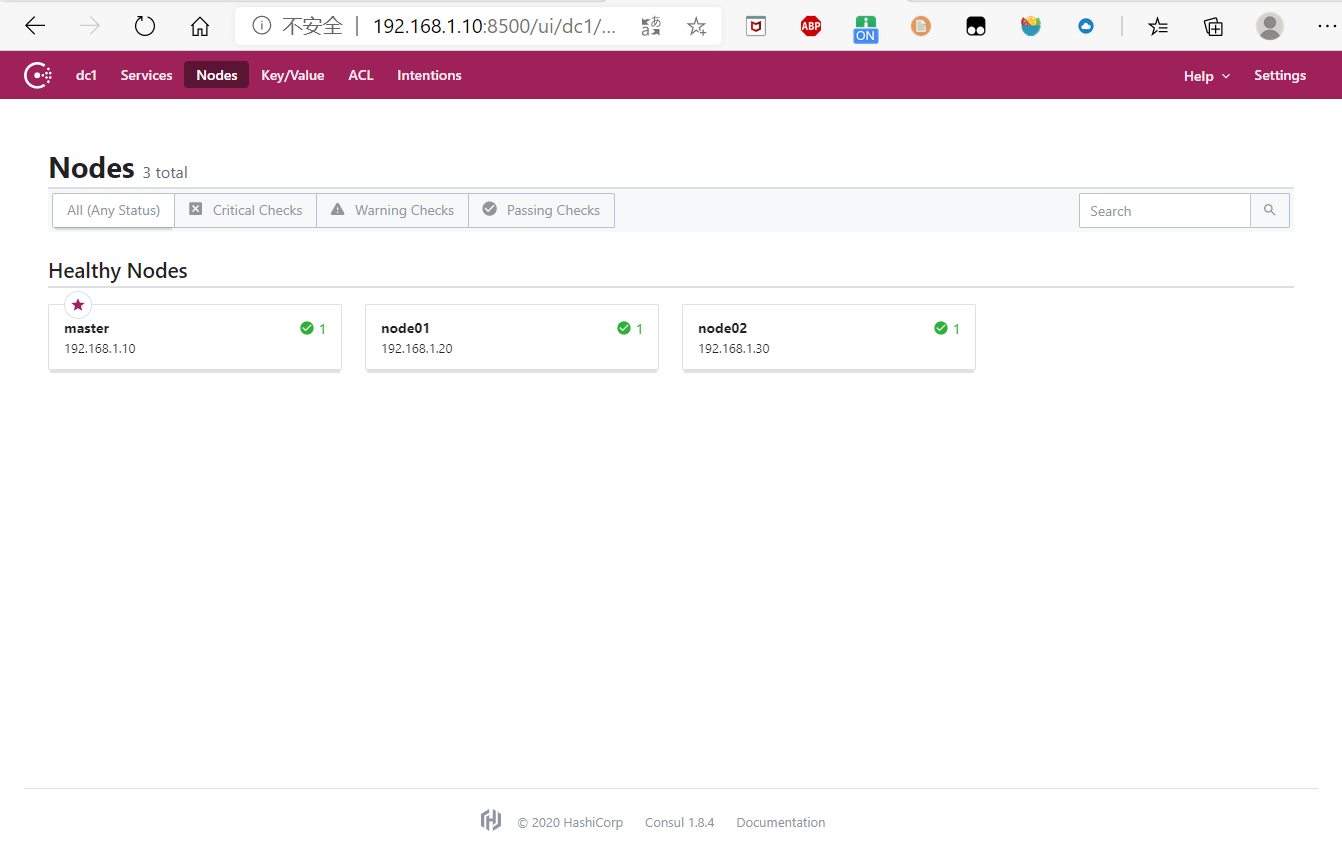Filter nodes by Passing Checks
1342x841 pixels.
(x=541, y=210)
